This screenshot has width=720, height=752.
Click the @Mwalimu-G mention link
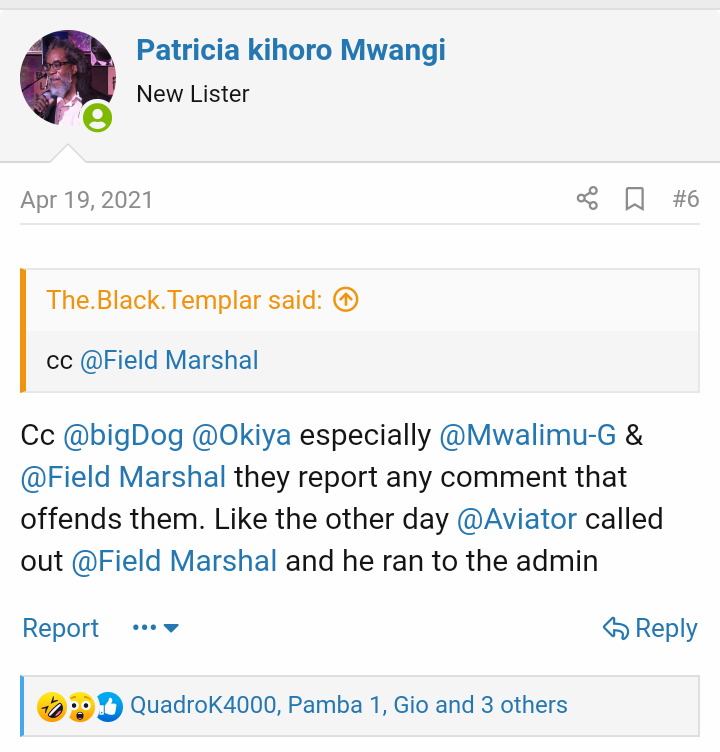tap(528, 436)
